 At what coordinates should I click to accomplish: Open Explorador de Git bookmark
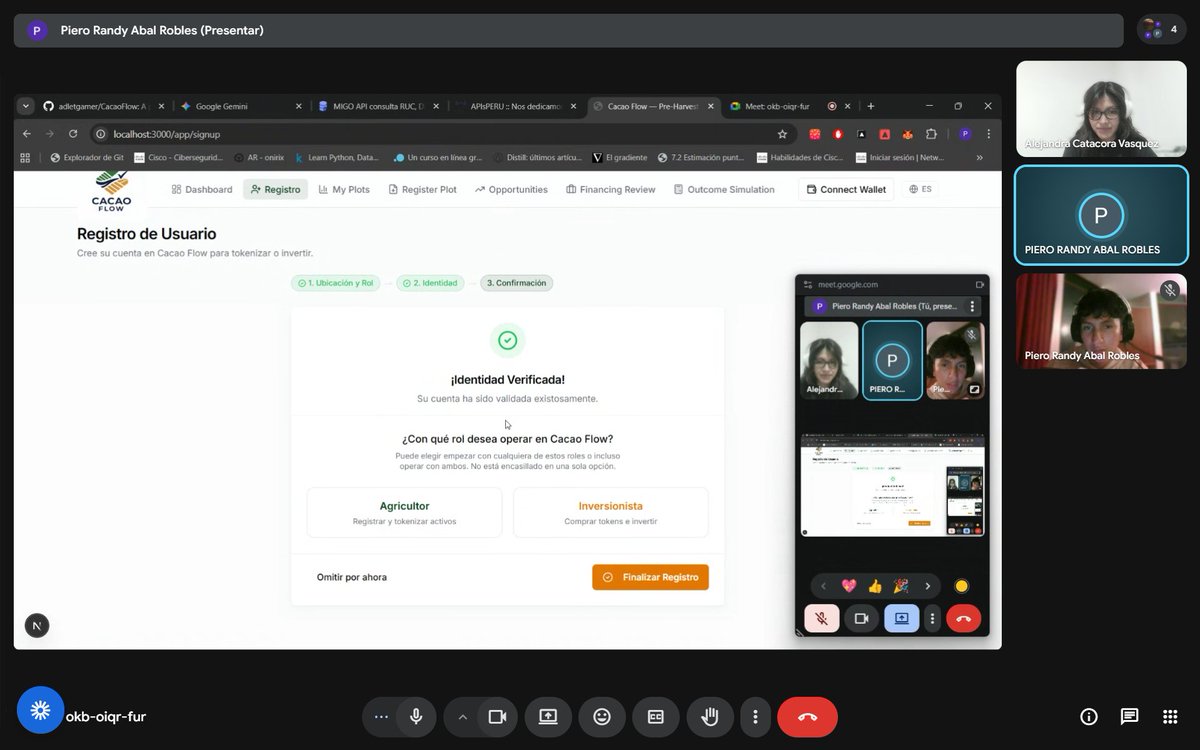pyautogui.click(x=86, y=157)
